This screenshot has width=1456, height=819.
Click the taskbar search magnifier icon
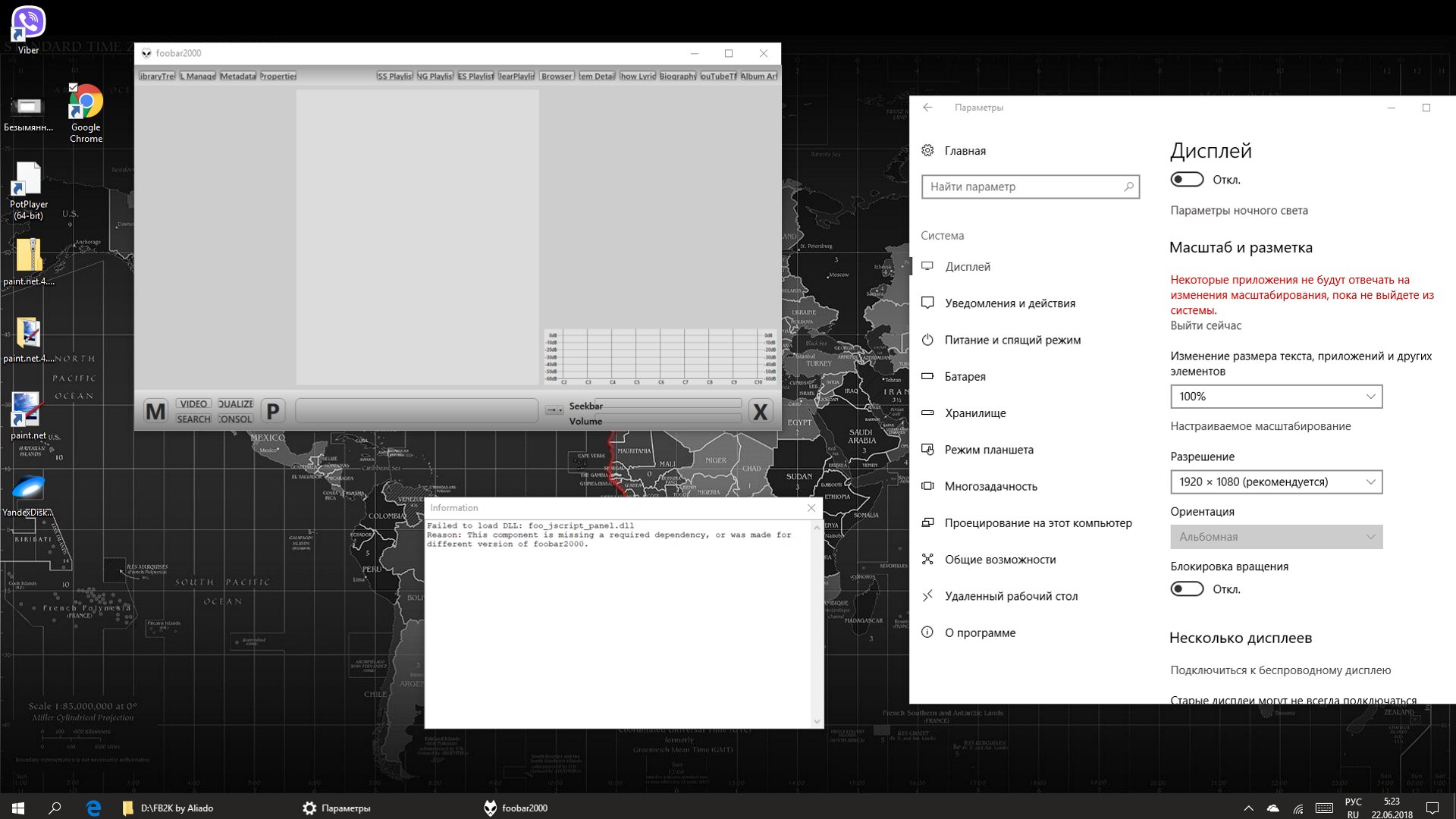pyautogui.click(x=55, y=808)
